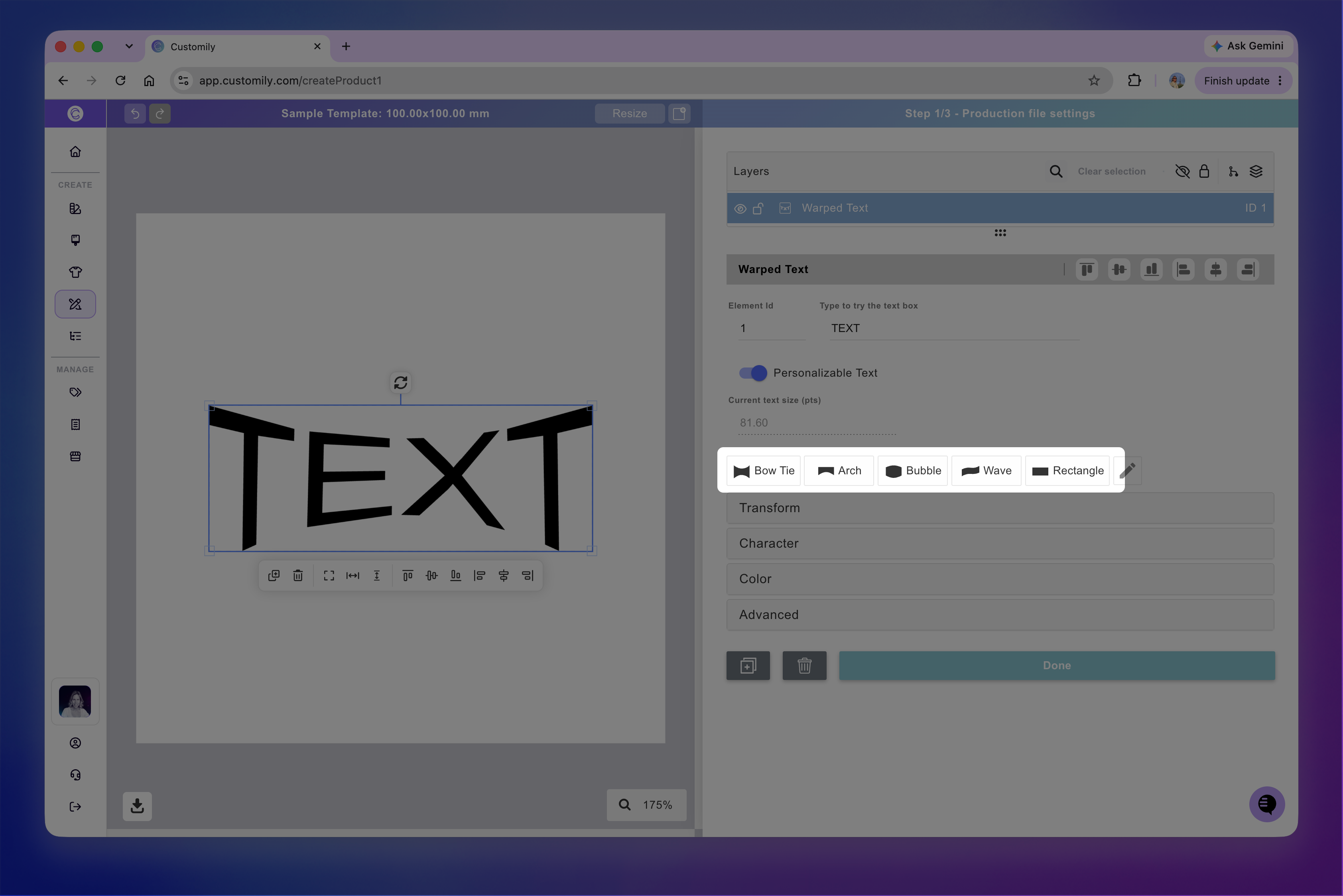Expand the Character section
Image resolution: width=1343 pixels, height=896 pixels.
coord(1000,543)
